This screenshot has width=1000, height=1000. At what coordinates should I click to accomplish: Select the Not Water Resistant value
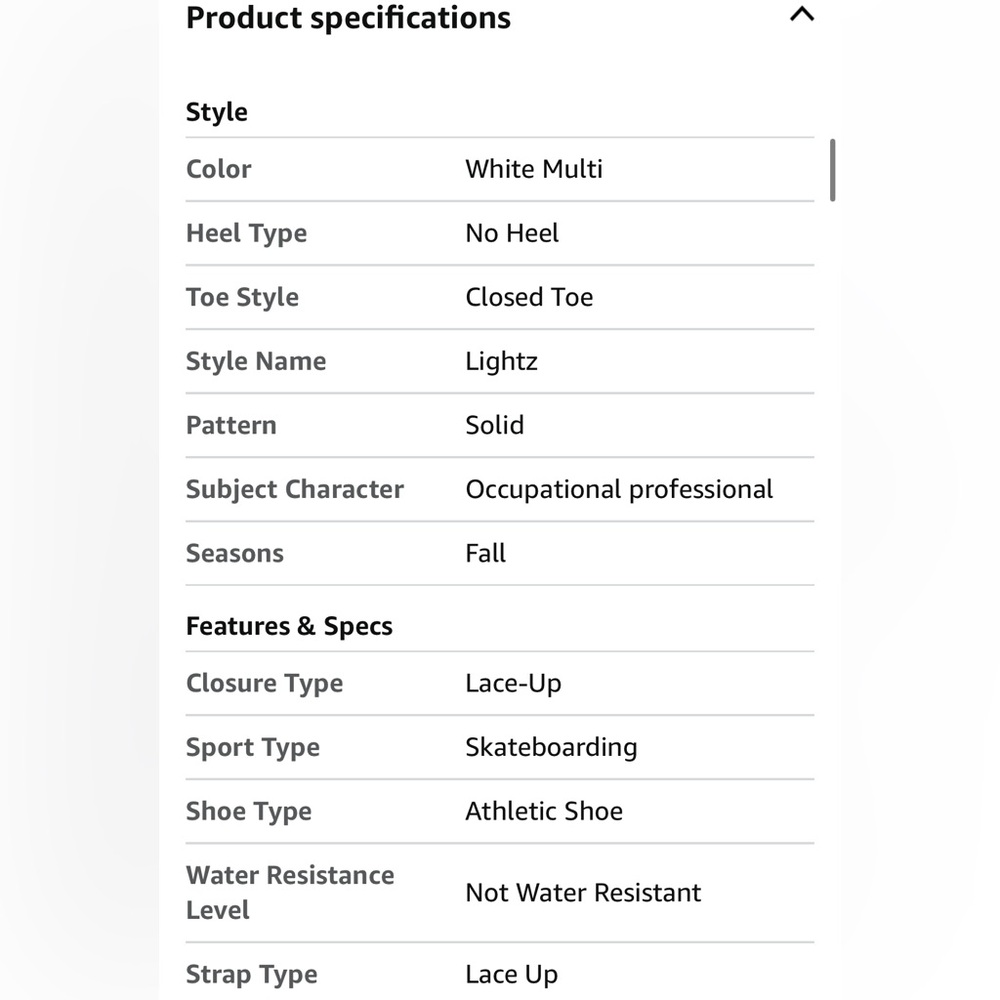coord(583,893)
